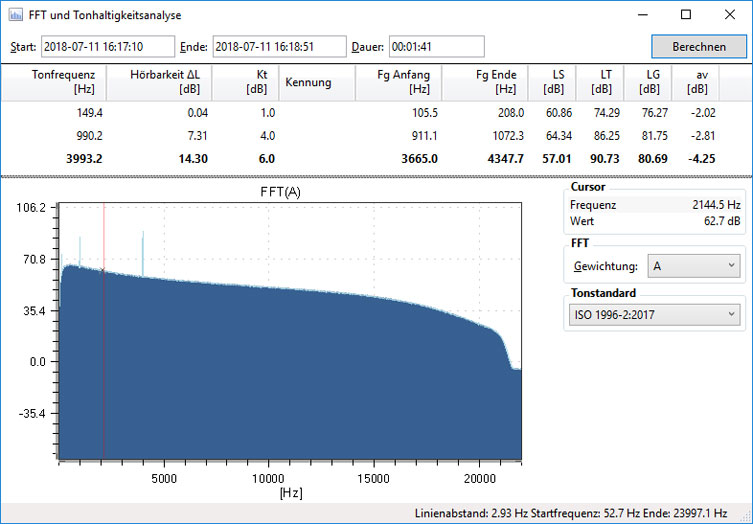This screenshot has width=753, height=524.
Task: Open the Gewichtung dropdown
Action: (692, 266)
